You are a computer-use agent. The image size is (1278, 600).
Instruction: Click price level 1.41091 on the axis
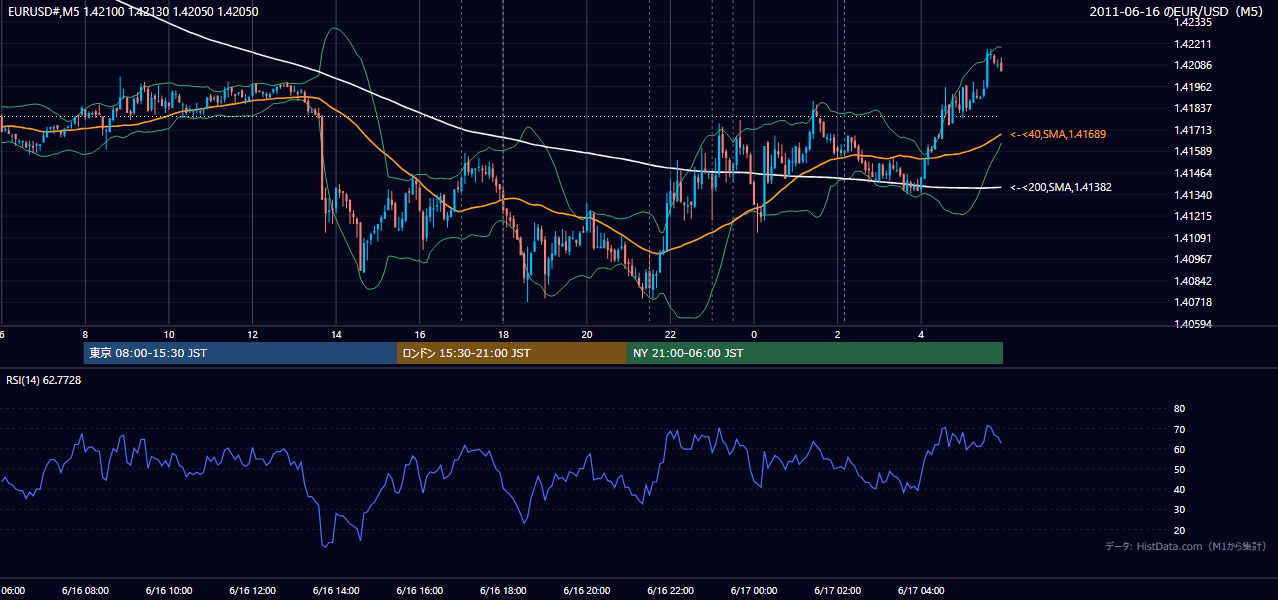pos(1194,238)
